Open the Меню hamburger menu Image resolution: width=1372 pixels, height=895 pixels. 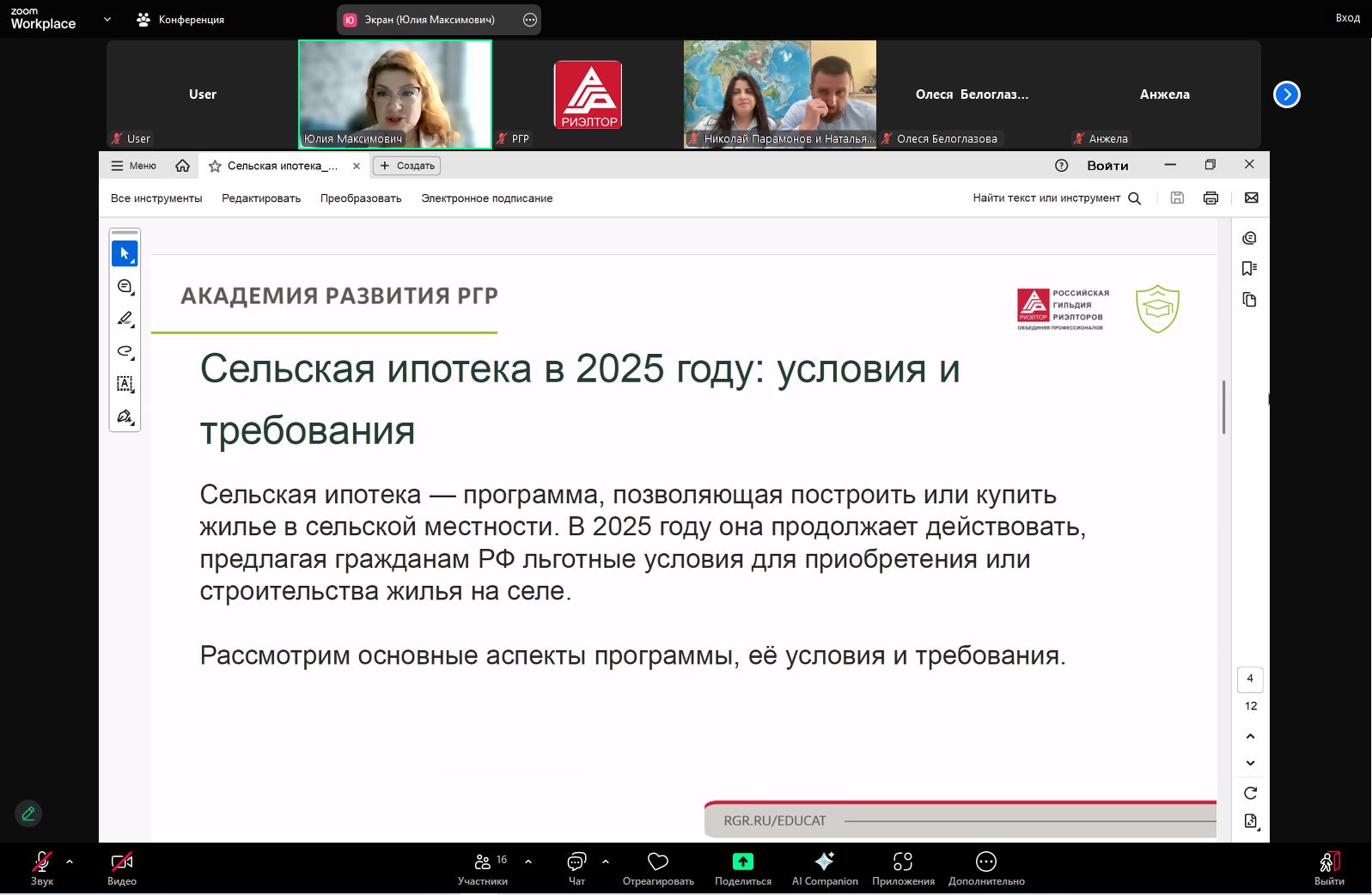coord(133,166)
